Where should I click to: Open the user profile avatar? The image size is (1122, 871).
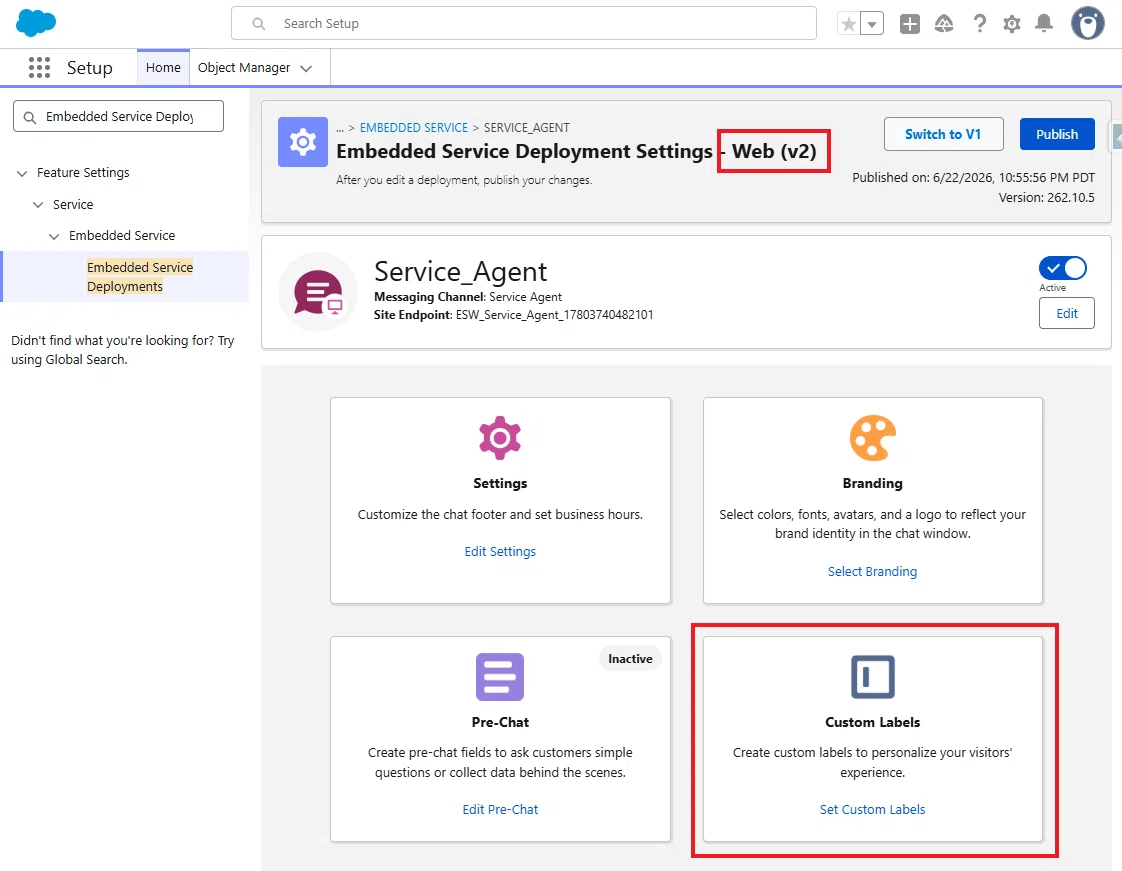(1088, 24)
